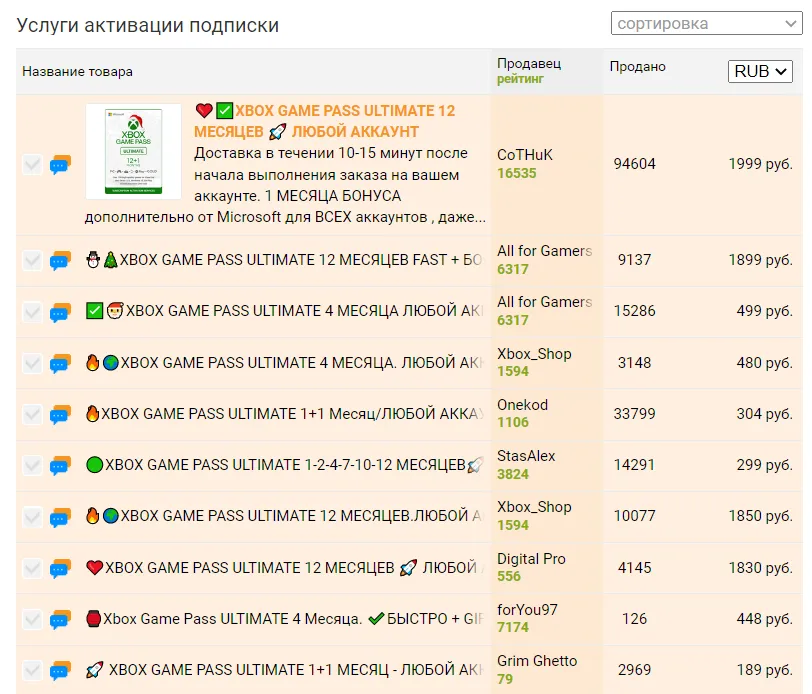Click chat icon in 1850 руб. row
Screen dimensions: 812x694
coord(60,516)
